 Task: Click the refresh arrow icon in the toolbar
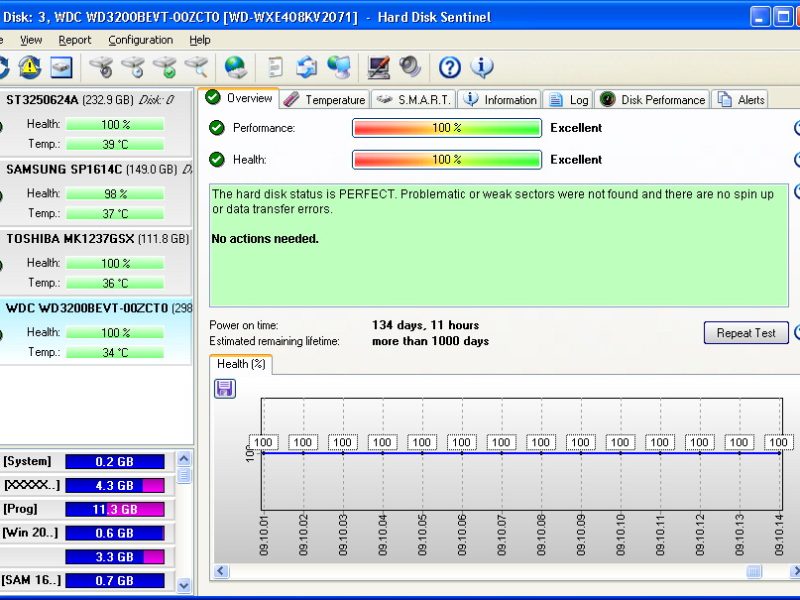(3, 67)
